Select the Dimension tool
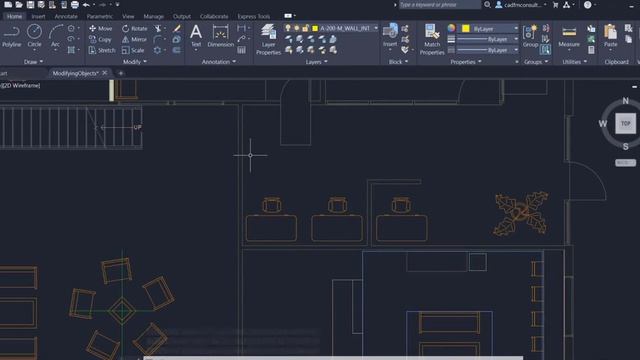Screen dimensions: 640x360 click(x=220, y=36)
